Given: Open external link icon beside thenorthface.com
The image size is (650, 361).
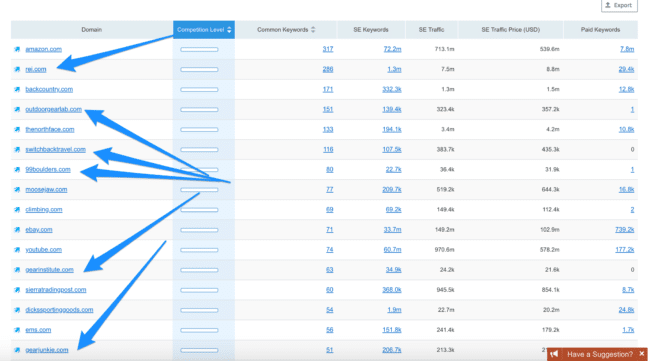Looking at the screenshot, I should click(17, 130).
